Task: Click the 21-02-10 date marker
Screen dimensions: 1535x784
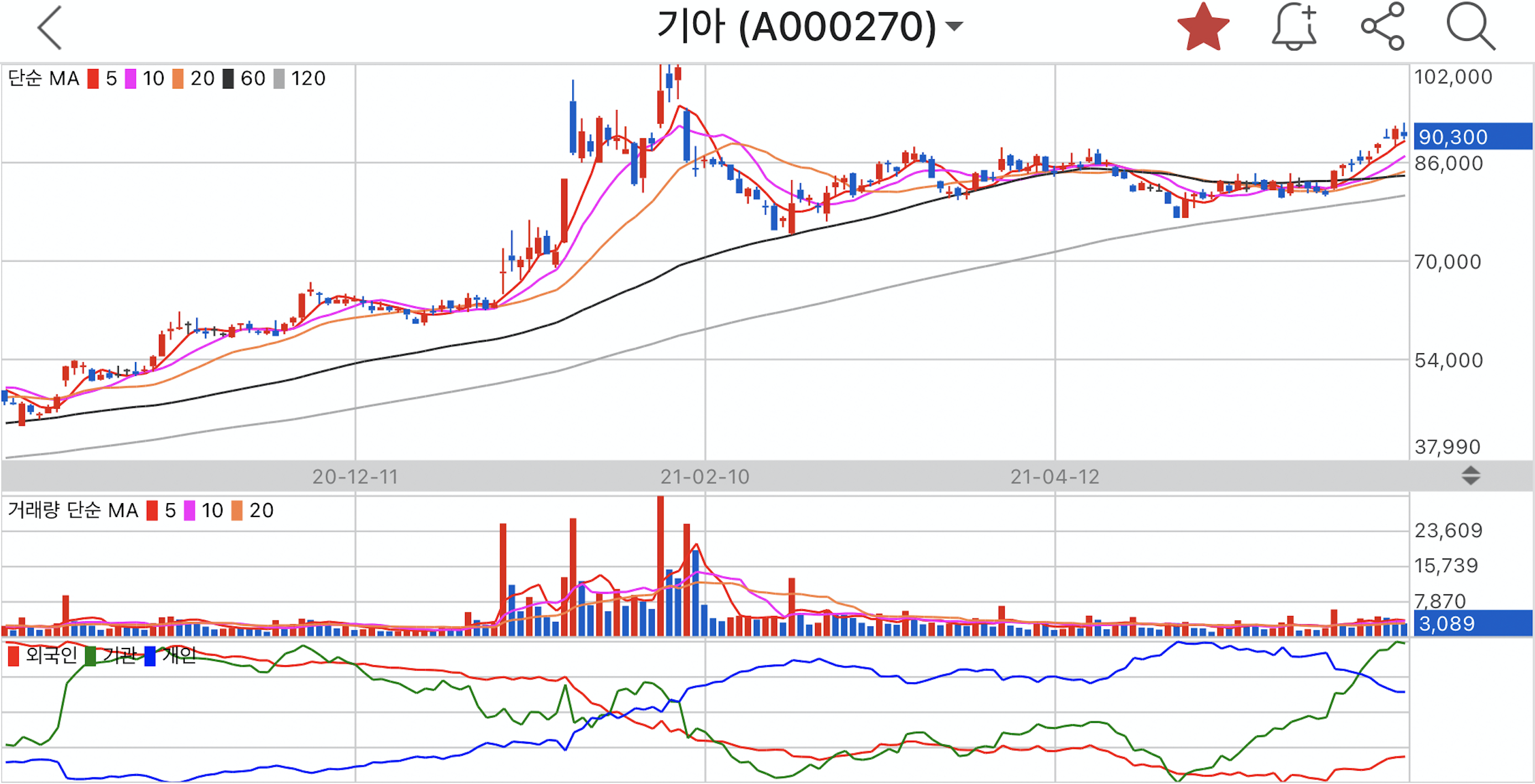Action: 704,476
